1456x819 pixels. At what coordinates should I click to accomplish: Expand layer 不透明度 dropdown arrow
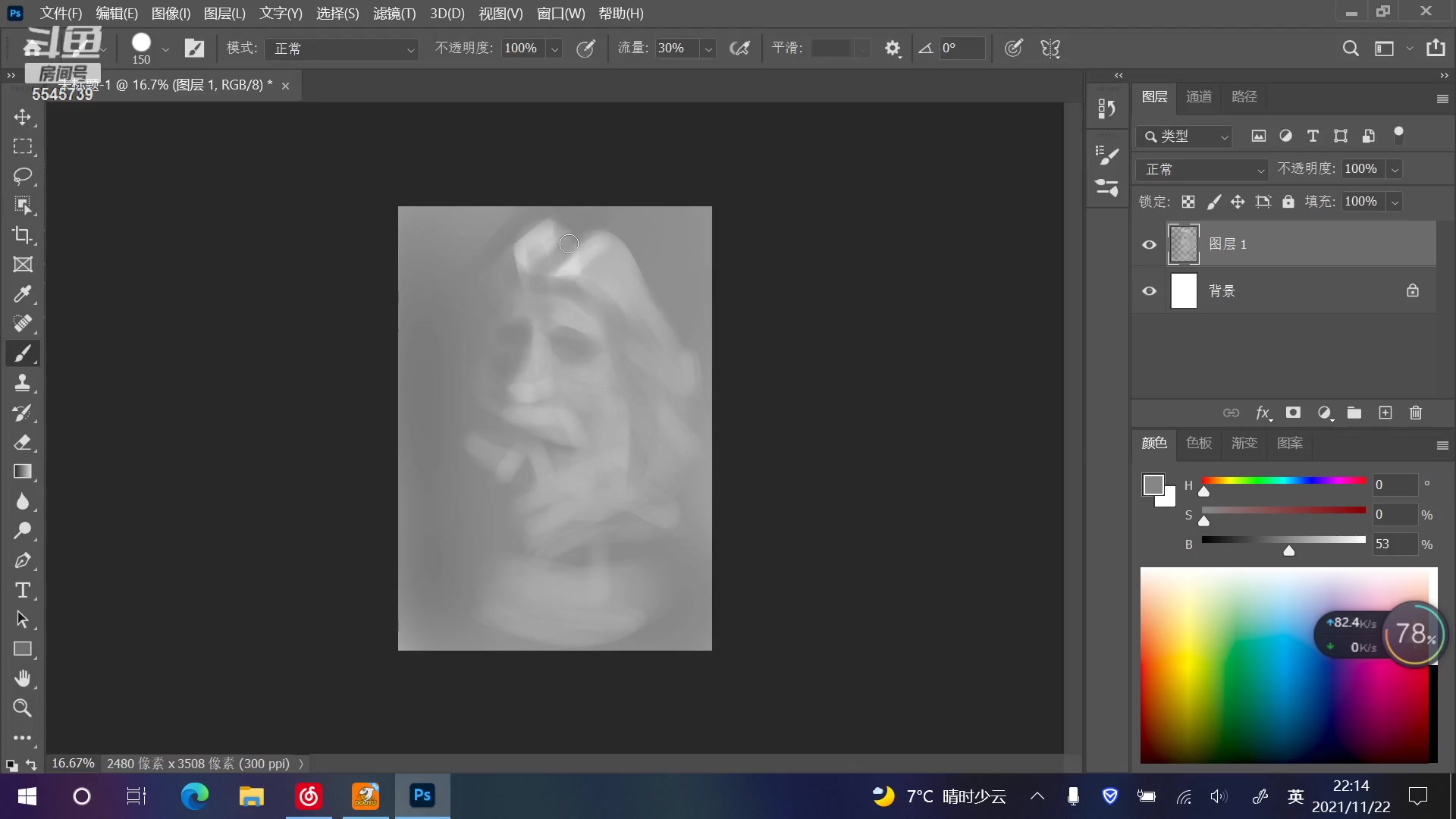click(x=1395, y=169)
